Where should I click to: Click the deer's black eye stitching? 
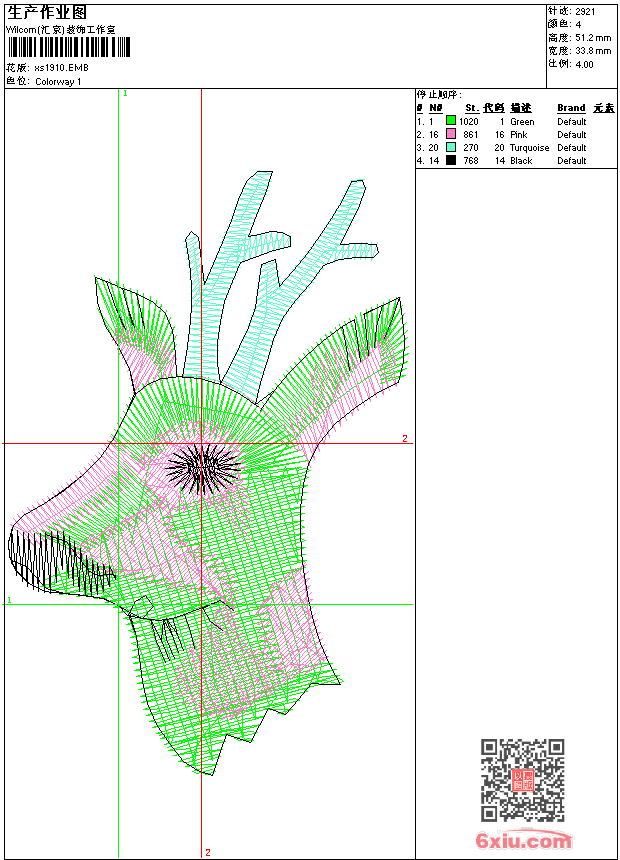point(203,468)
